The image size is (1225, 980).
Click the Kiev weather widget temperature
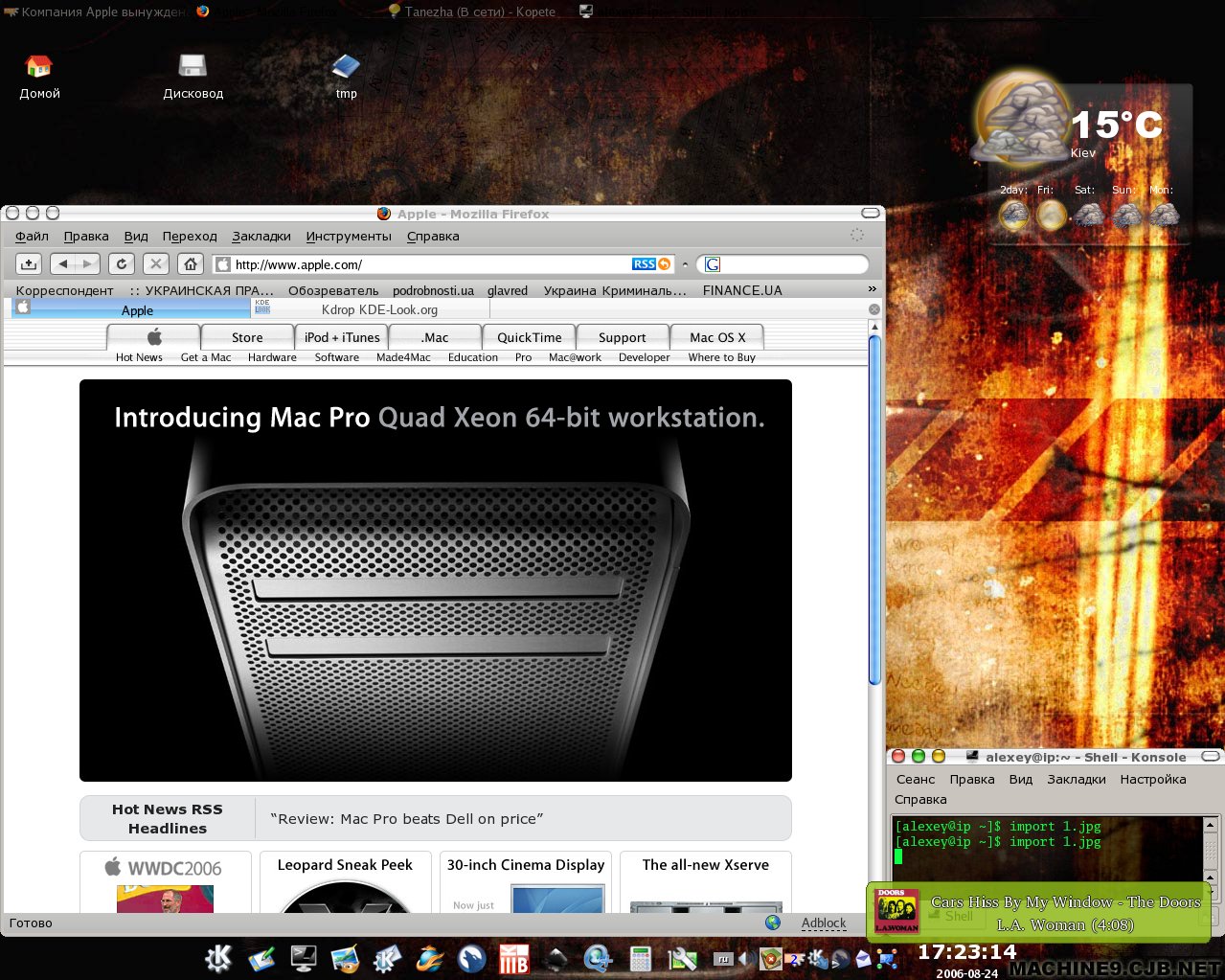pos(1116,125)
